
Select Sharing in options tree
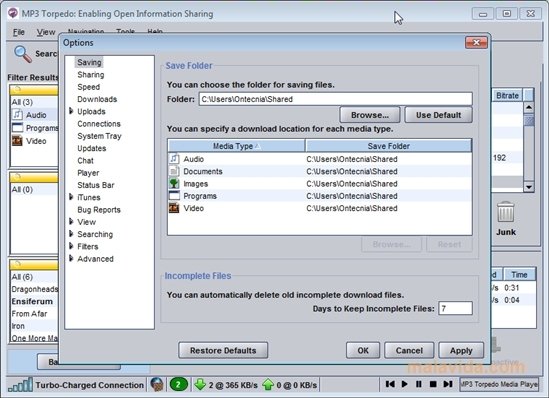91,75
